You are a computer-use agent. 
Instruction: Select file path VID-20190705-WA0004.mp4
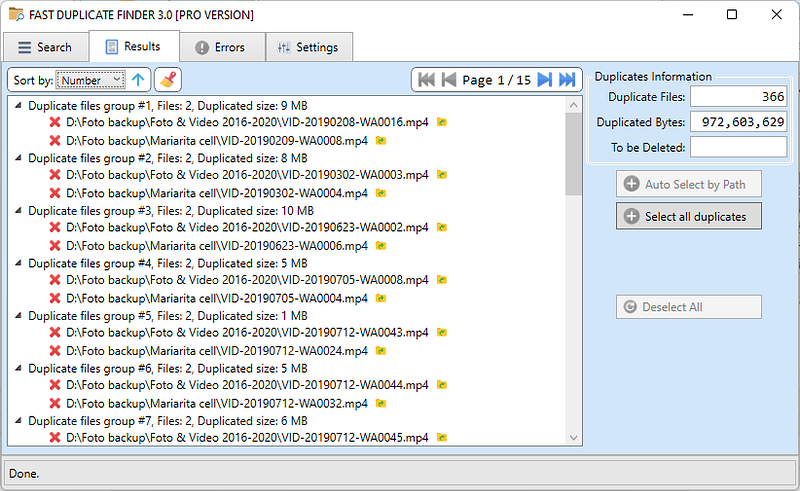click(x=217, y=298)
